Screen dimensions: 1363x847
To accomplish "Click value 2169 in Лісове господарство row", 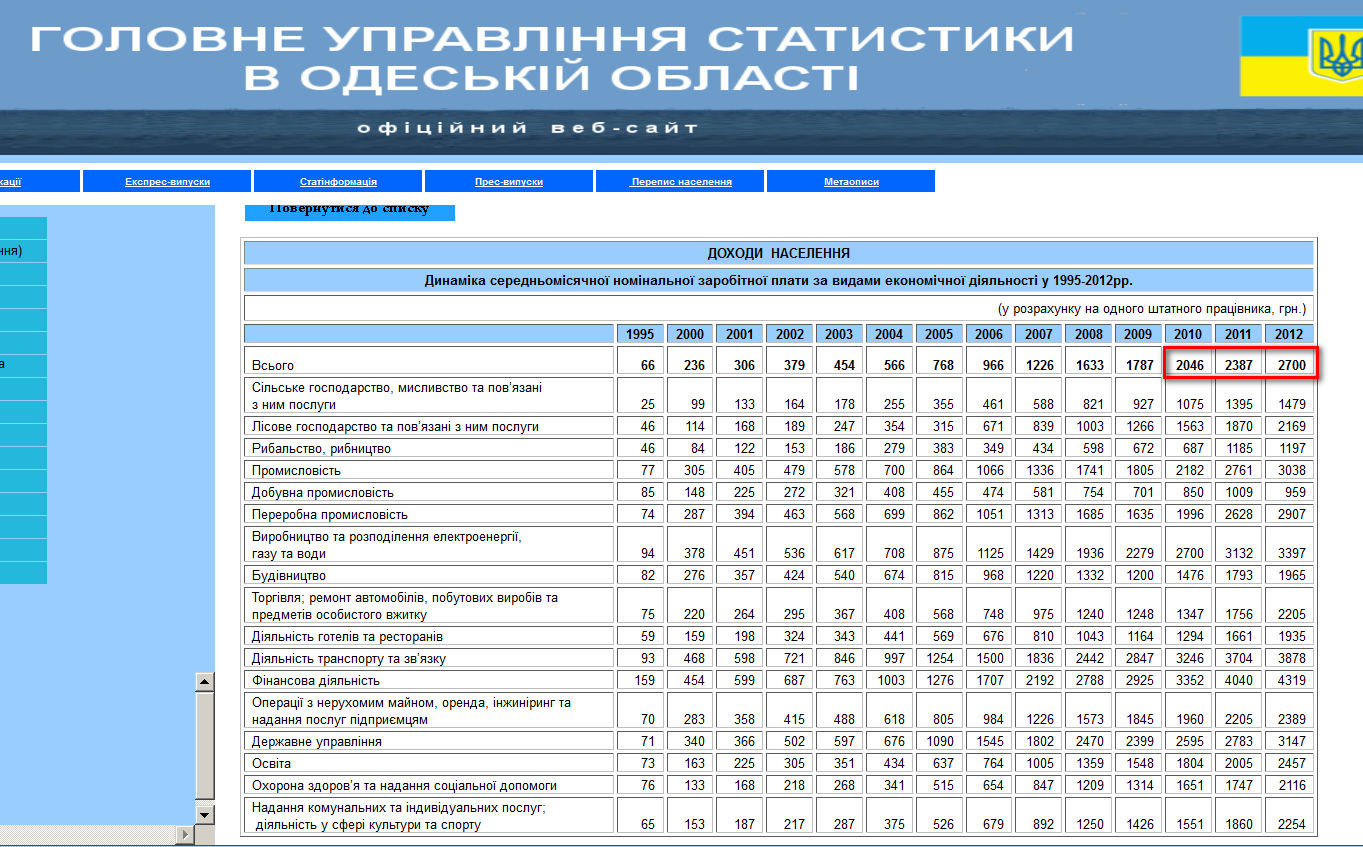I will [1290, 426].
